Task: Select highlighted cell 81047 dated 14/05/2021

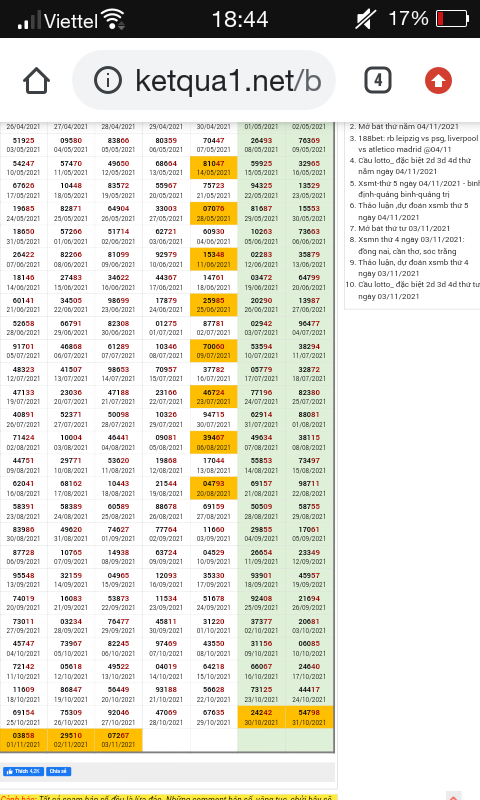Action: tap(214, 168)
